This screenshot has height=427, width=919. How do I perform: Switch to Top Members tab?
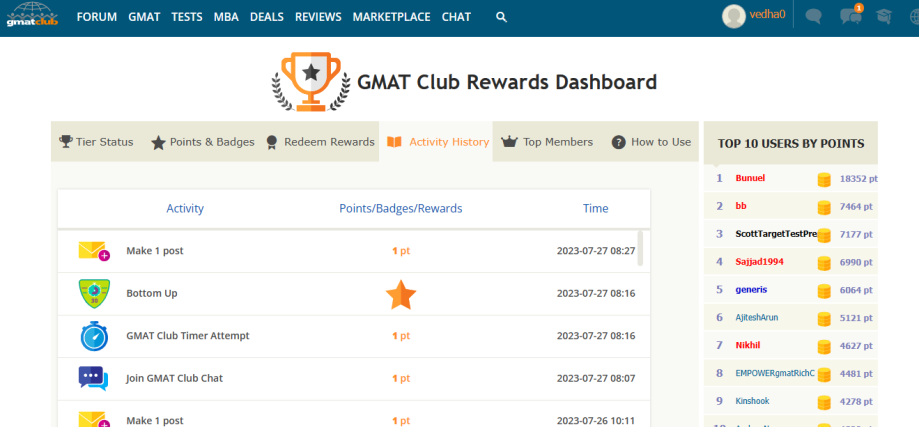coord(547,142)
